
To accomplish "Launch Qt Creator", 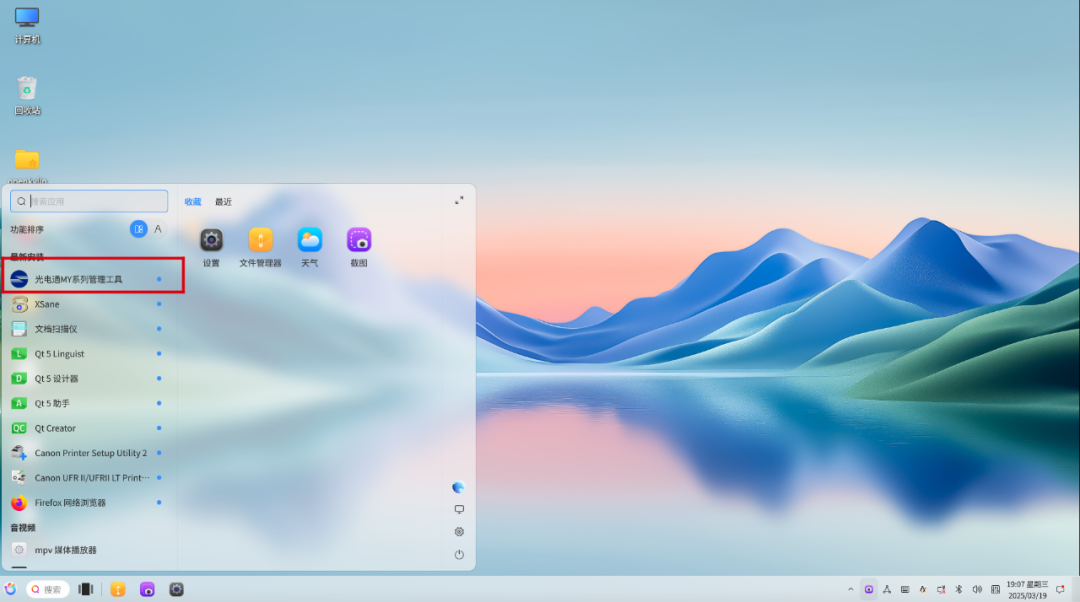I will pyautogui.click(x=90, y=428).
